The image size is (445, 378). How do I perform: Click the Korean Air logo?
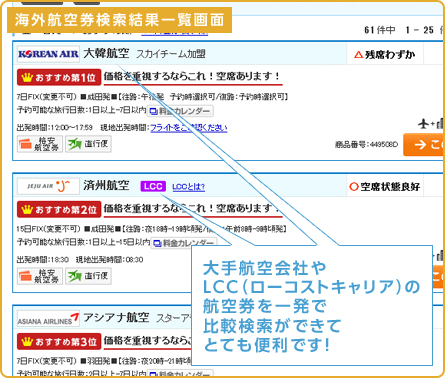click(x=48, y=54)
